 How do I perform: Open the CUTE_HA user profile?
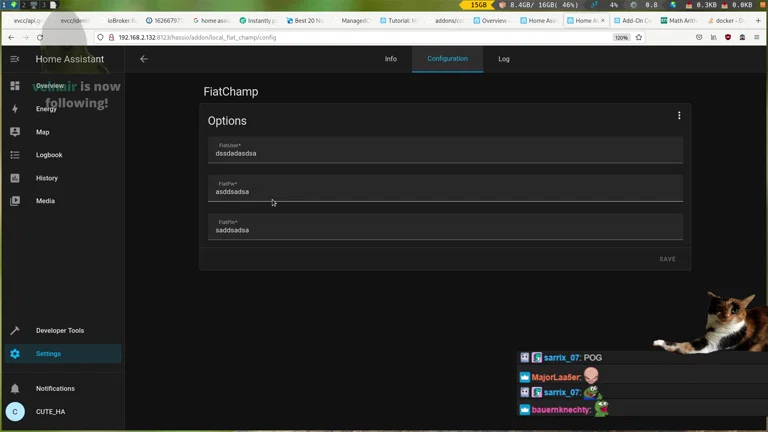pos(50,411)
